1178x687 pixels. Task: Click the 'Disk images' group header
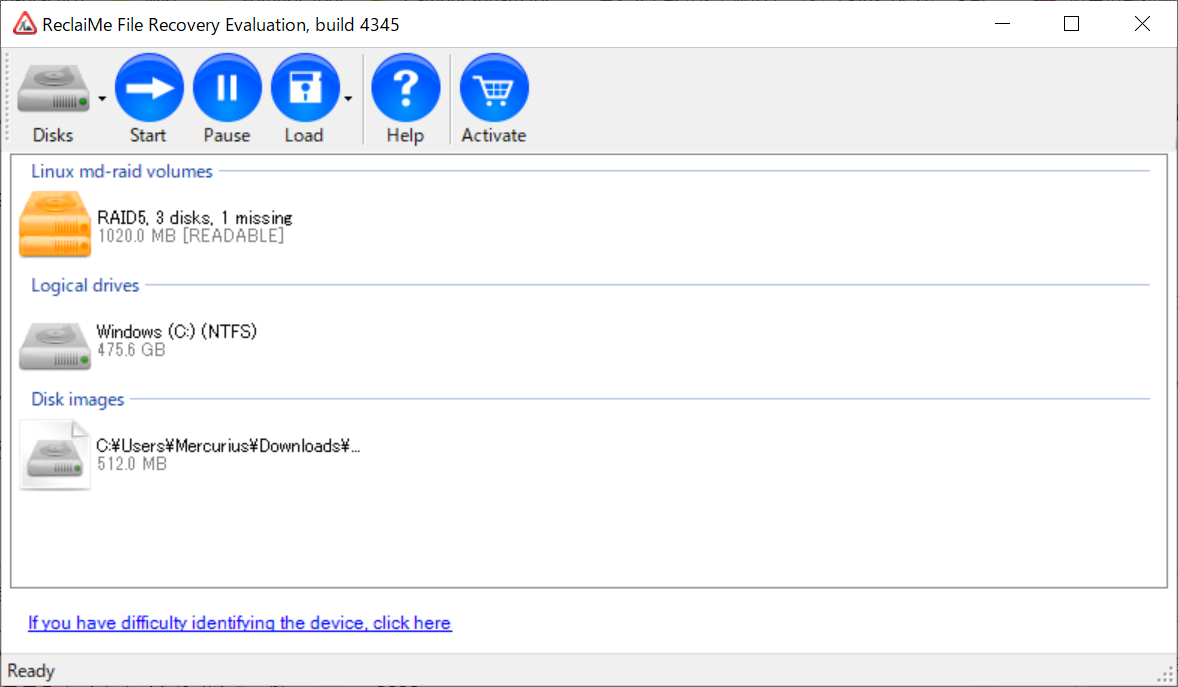point(77,399)
